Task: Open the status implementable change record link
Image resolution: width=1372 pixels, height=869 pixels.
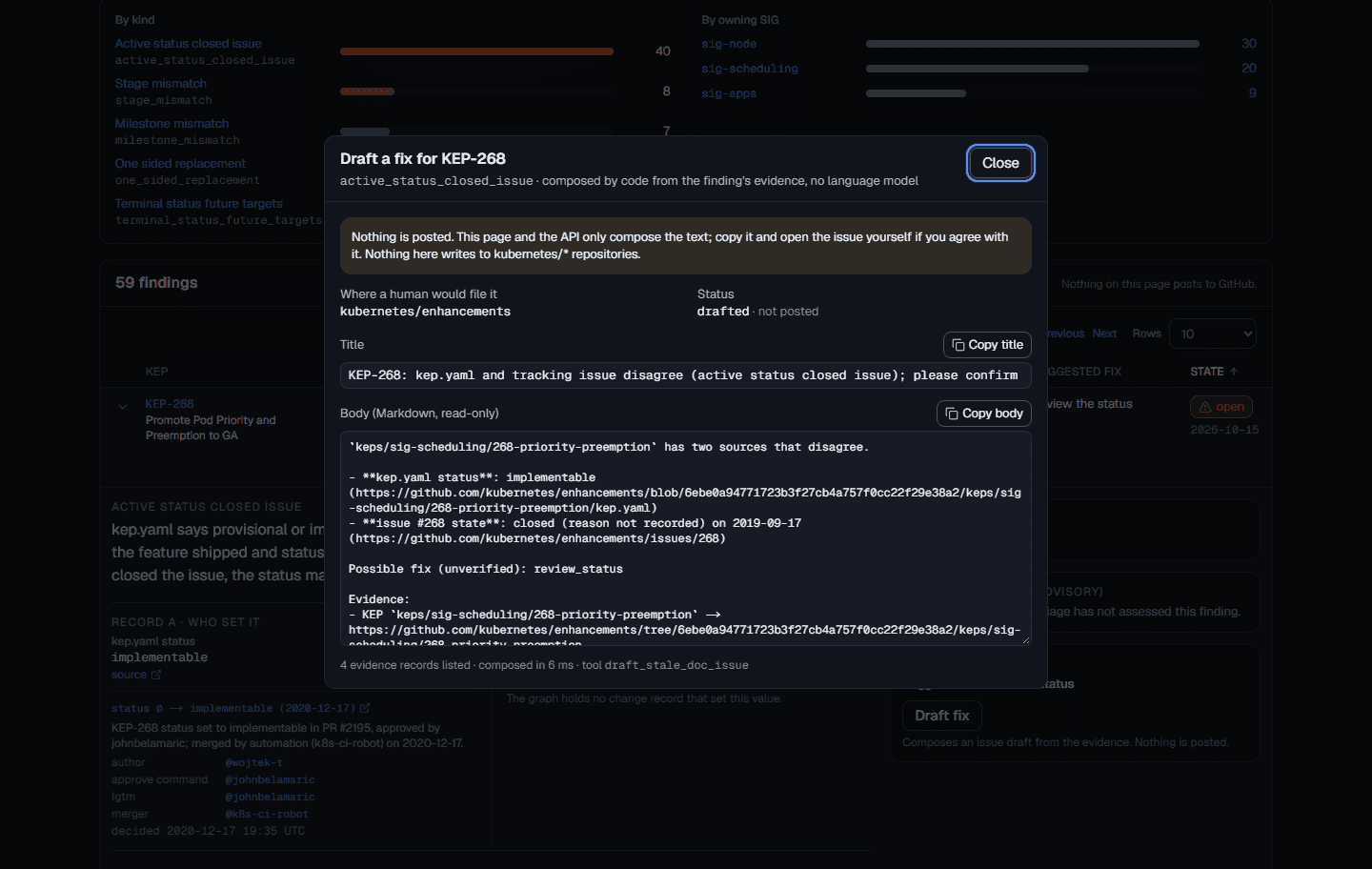Action: pos(240,709)
